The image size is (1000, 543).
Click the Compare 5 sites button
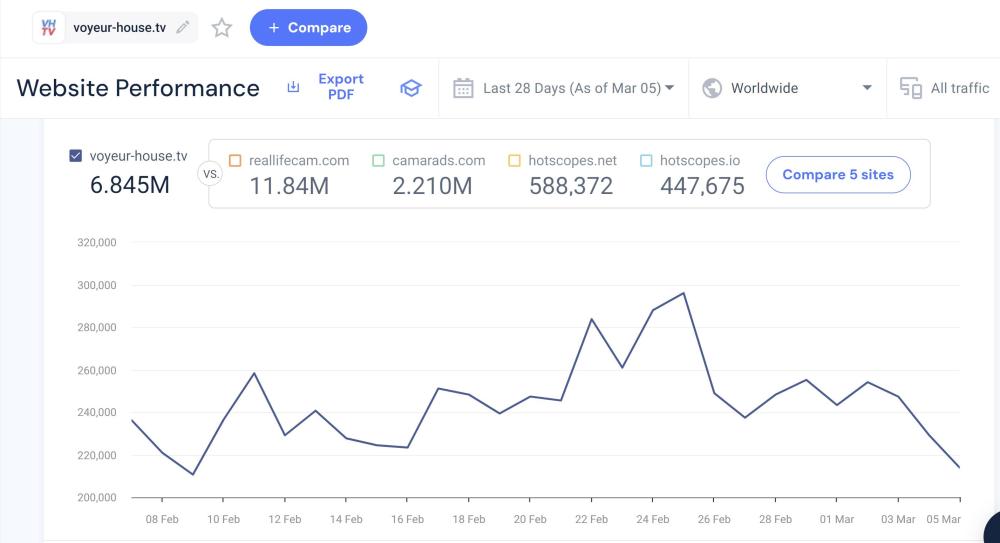pos(837,174)
